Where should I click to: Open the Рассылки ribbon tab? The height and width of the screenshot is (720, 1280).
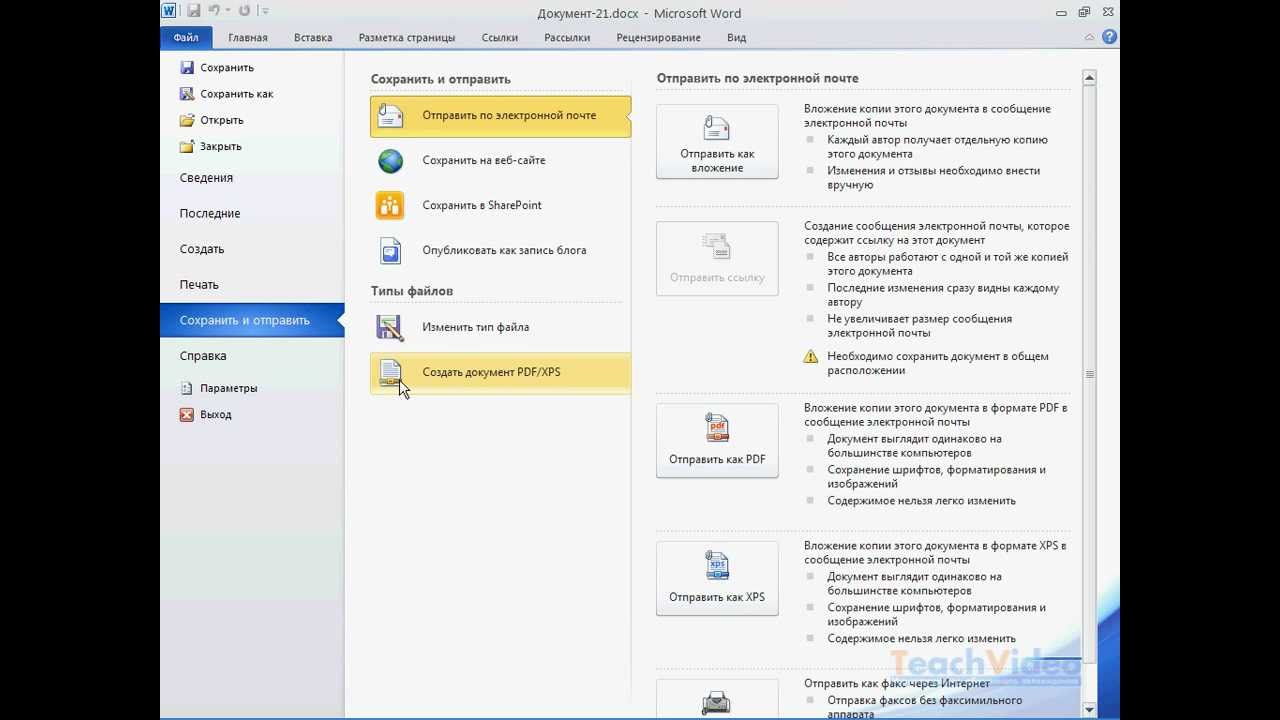(x=567, y=38)
